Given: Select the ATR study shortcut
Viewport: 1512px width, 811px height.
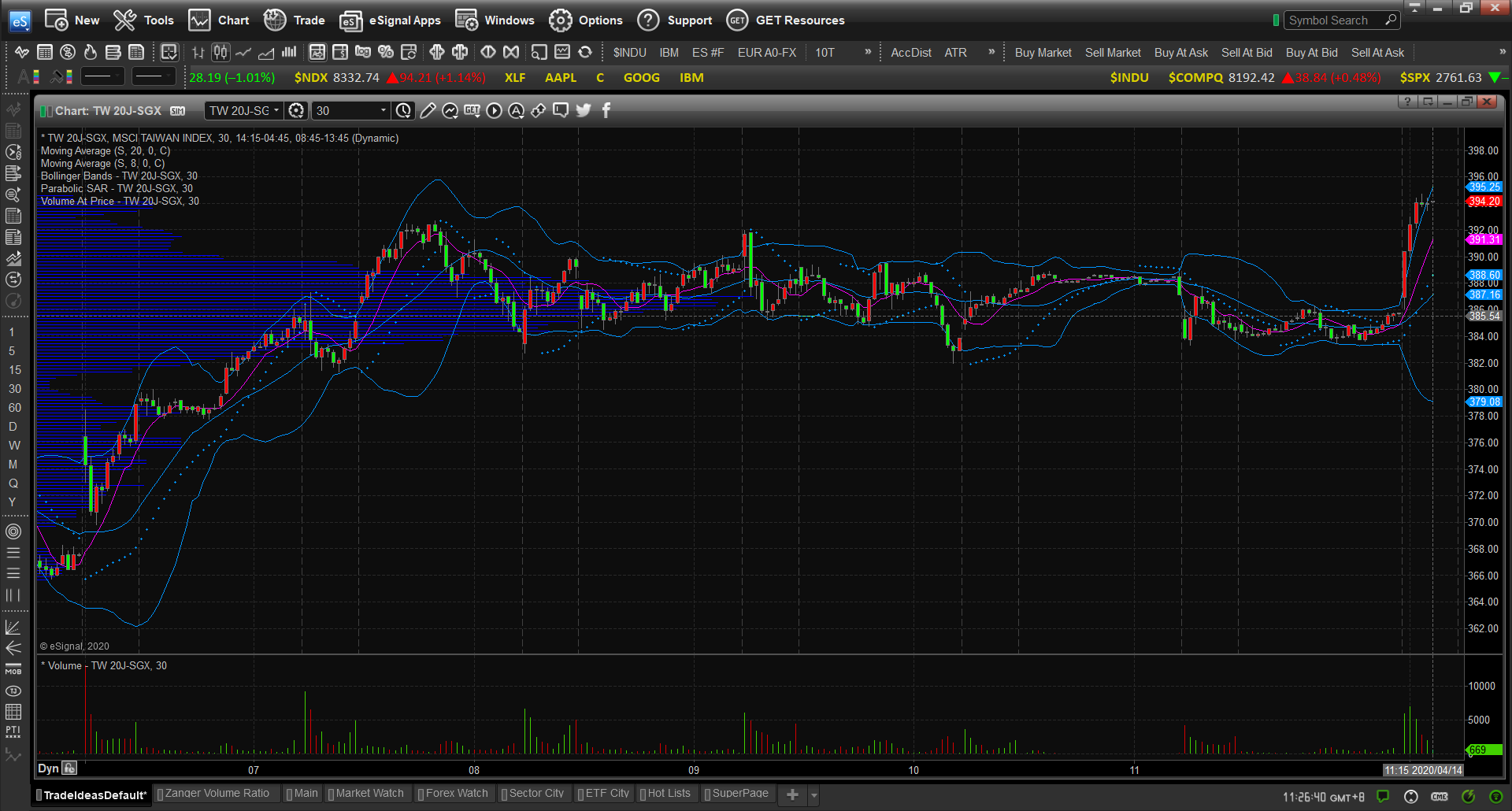Looking at the screenshot, I should [956, 53].
